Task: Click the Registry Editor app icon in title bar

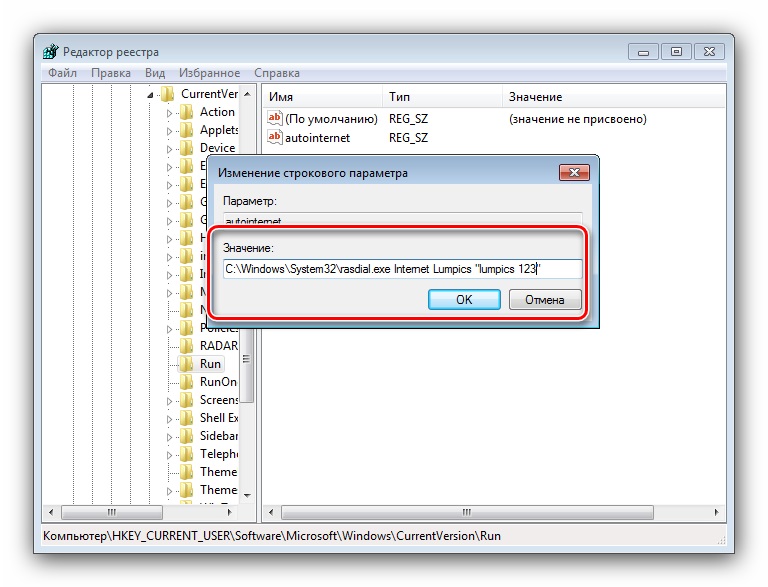Action: click(x=50, y=51)
